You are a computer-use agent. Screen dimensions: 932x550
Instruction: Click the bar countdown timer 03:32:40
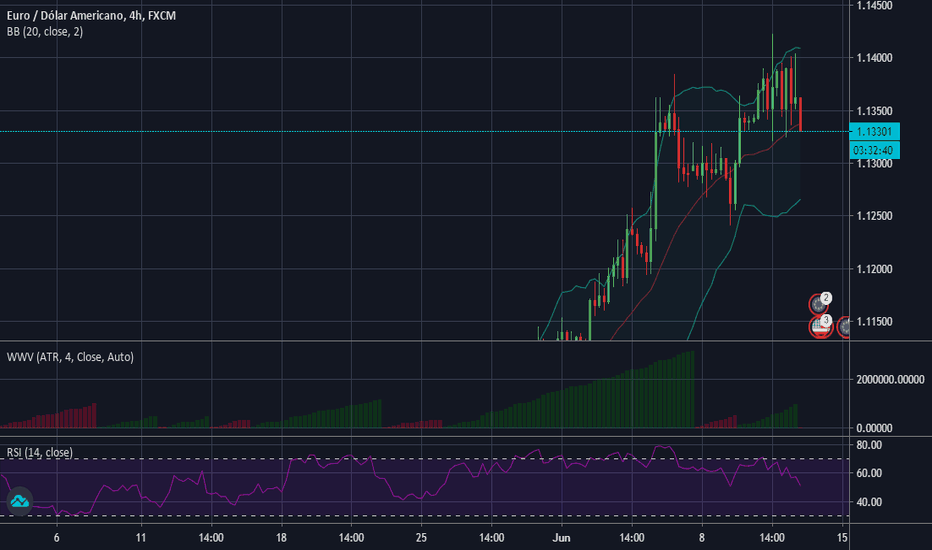pyautogui.click(x=874, y=150)
